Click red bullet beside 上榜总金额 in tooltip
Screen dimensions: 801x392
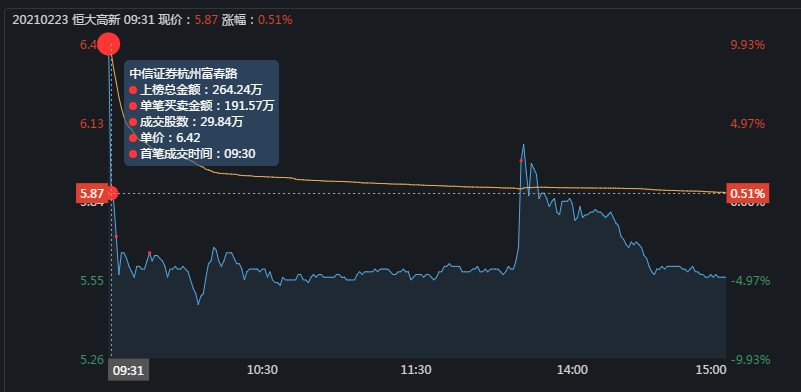tap(133, 90)
